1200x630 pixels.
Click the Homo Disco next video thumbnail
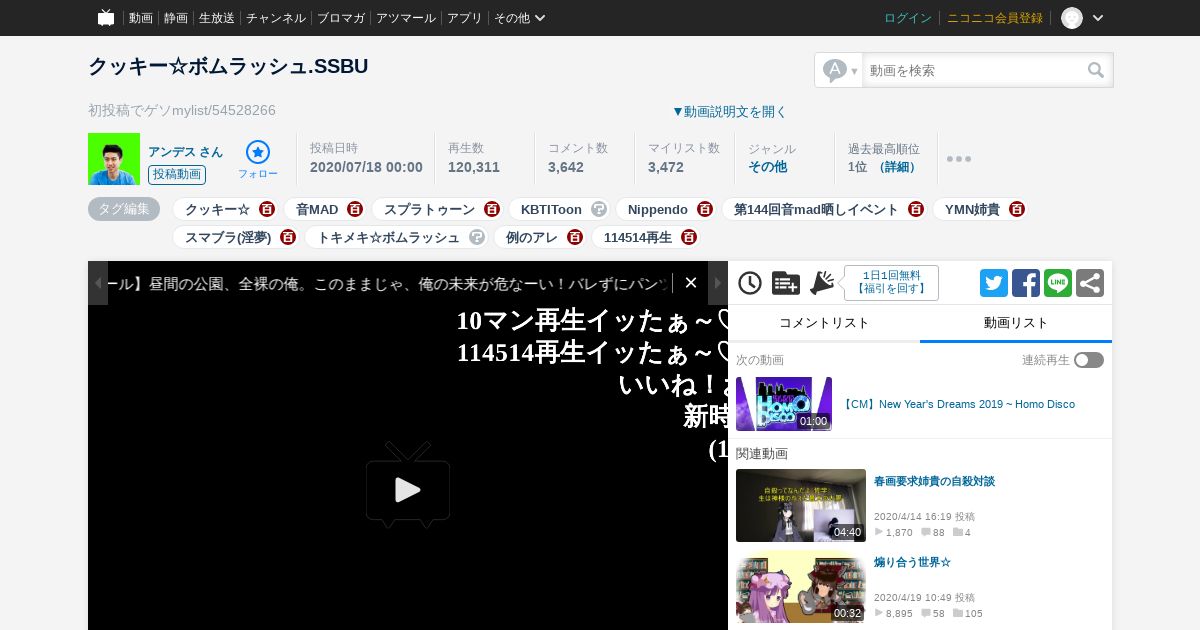tap(784, 404)
